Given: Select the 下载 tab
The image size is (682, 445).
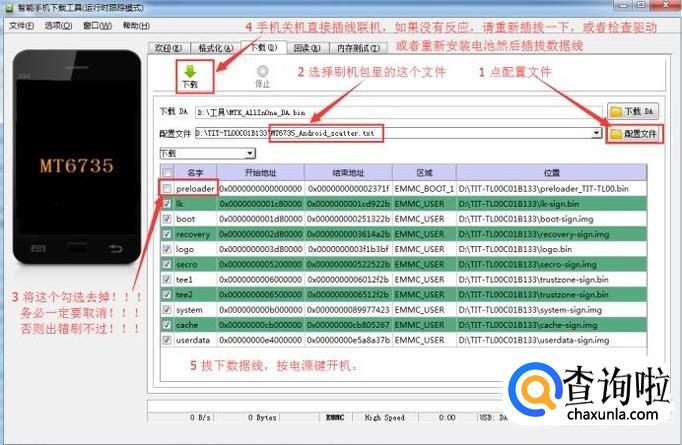Looking at the screenshot, I should (x=264, y=47).
